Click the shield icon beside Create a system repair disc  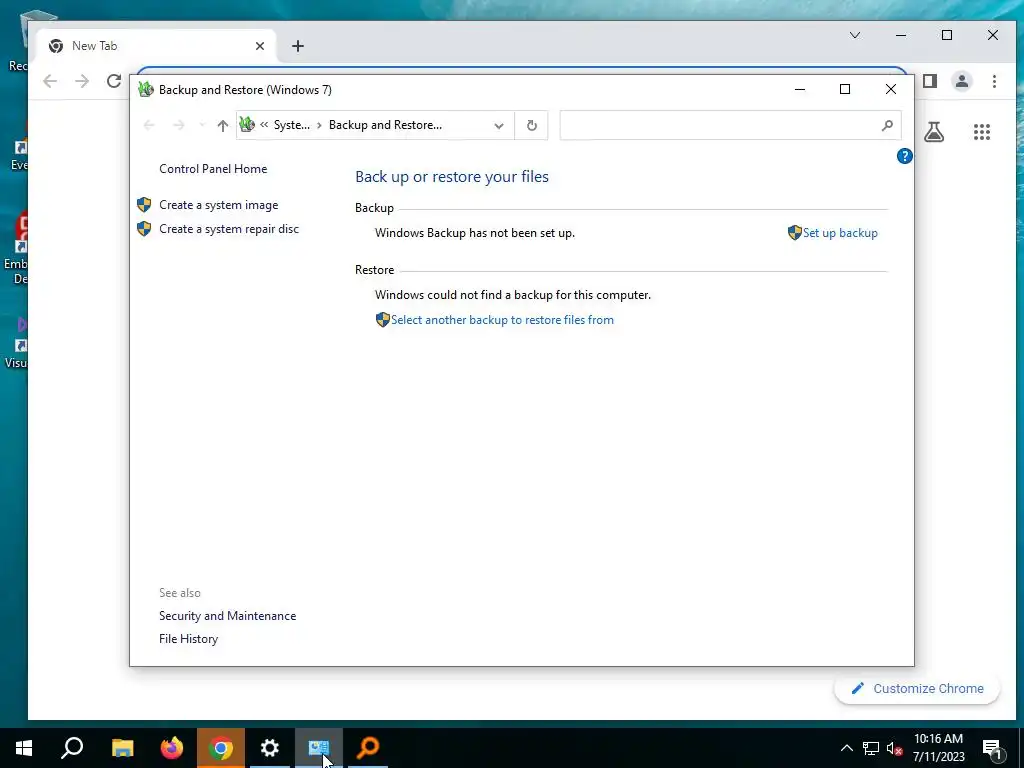click(144, 229)
